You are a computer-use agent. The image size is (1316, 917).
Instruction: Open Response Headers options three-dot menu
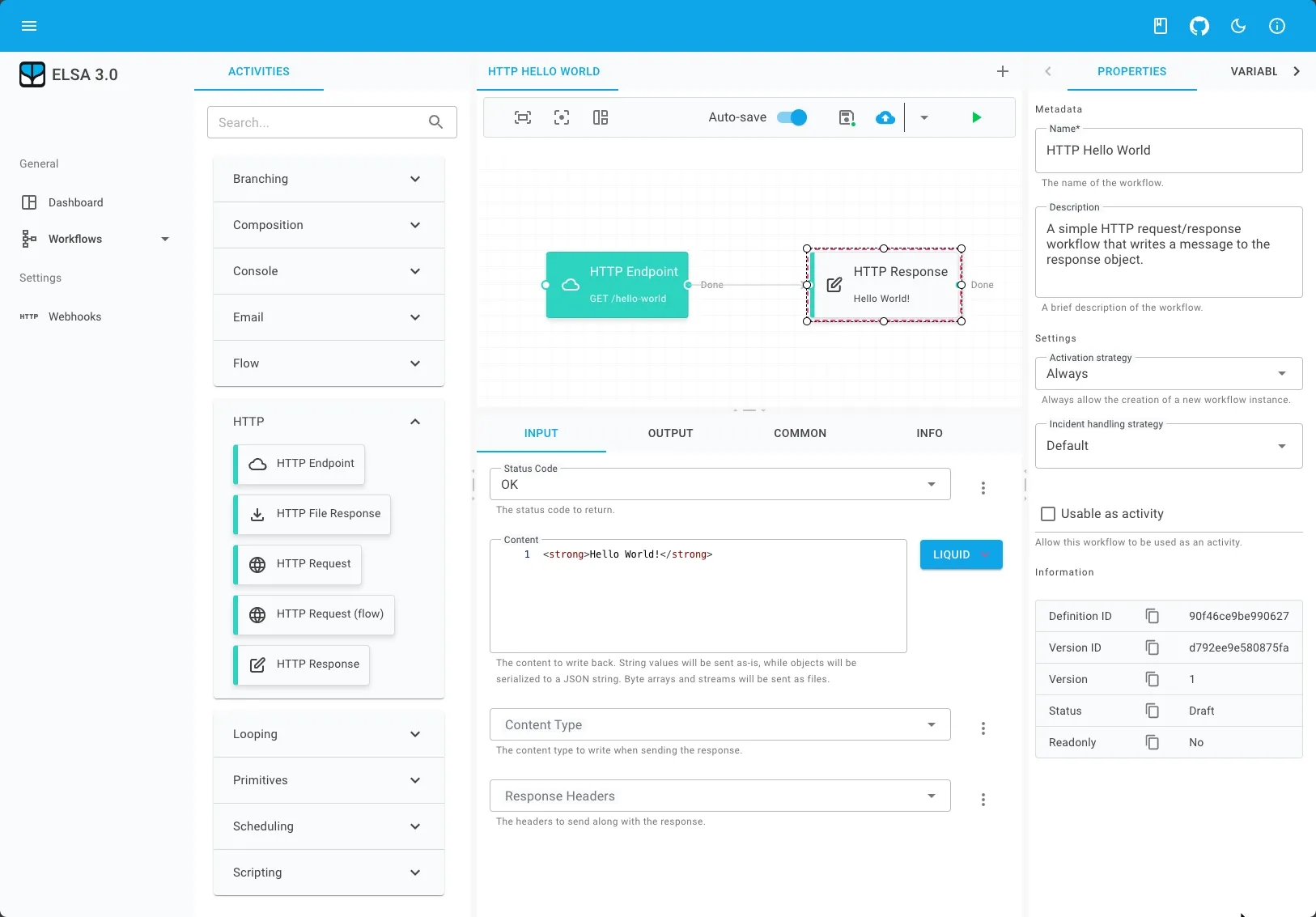(x=983, y=800)
